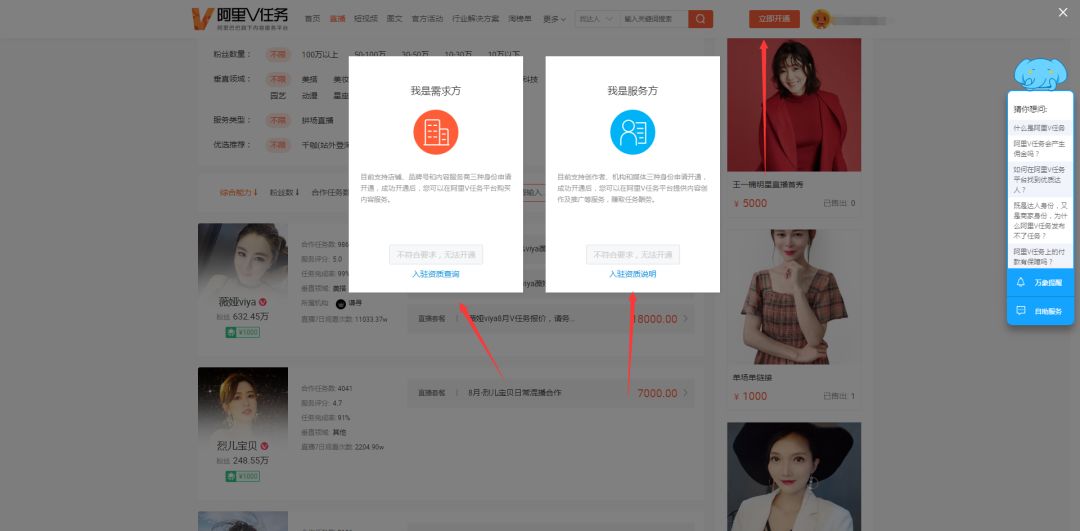Click the black 谦寻 agency icon
The width and height of the screenshot is (1080, 531).
click(x=340, y=304)
